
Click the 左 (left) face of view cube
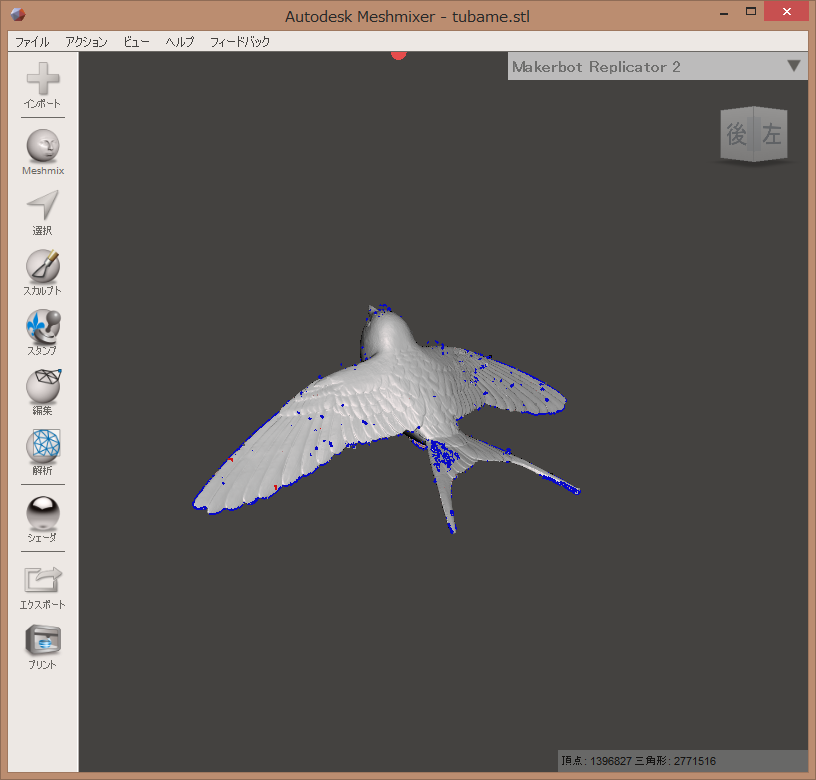tap(771, 134)
